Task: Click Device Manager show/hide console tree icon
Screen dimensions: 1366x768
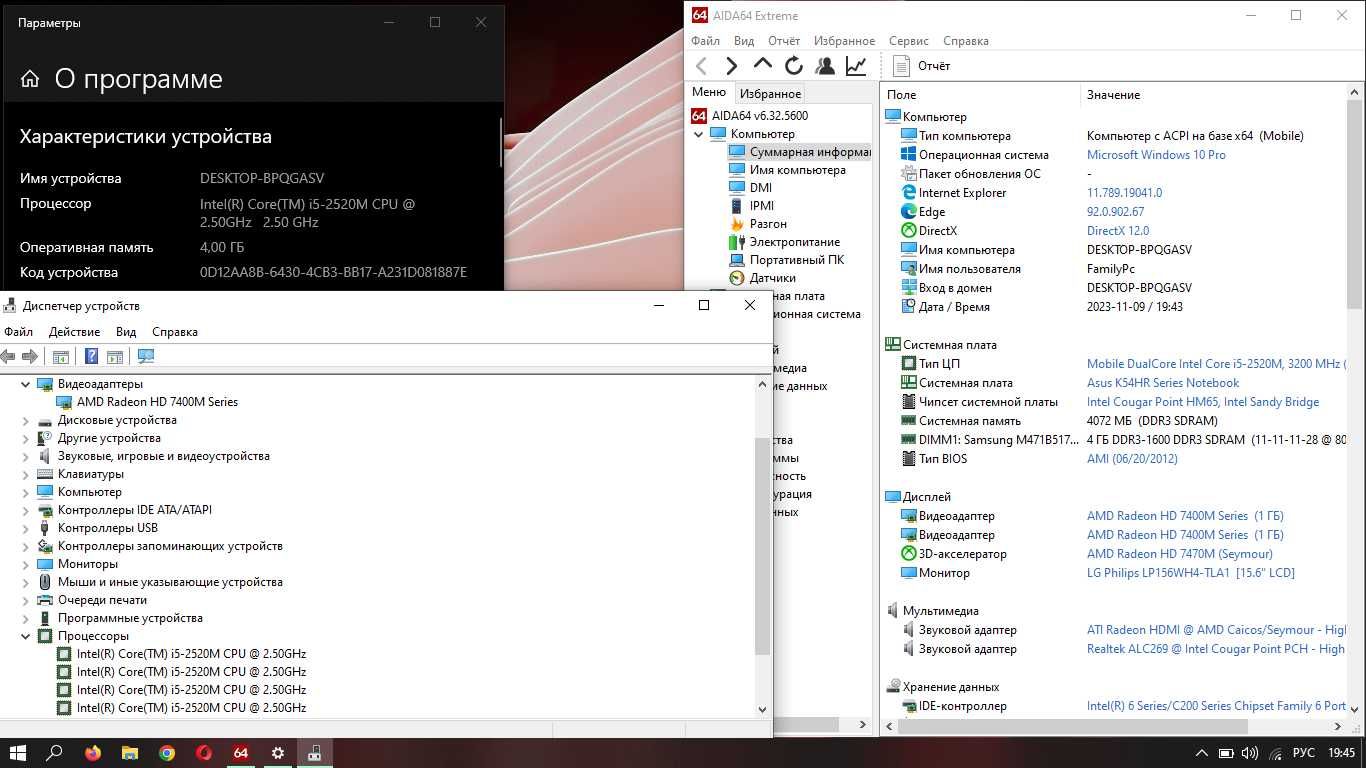Action: tap(60, 356)
